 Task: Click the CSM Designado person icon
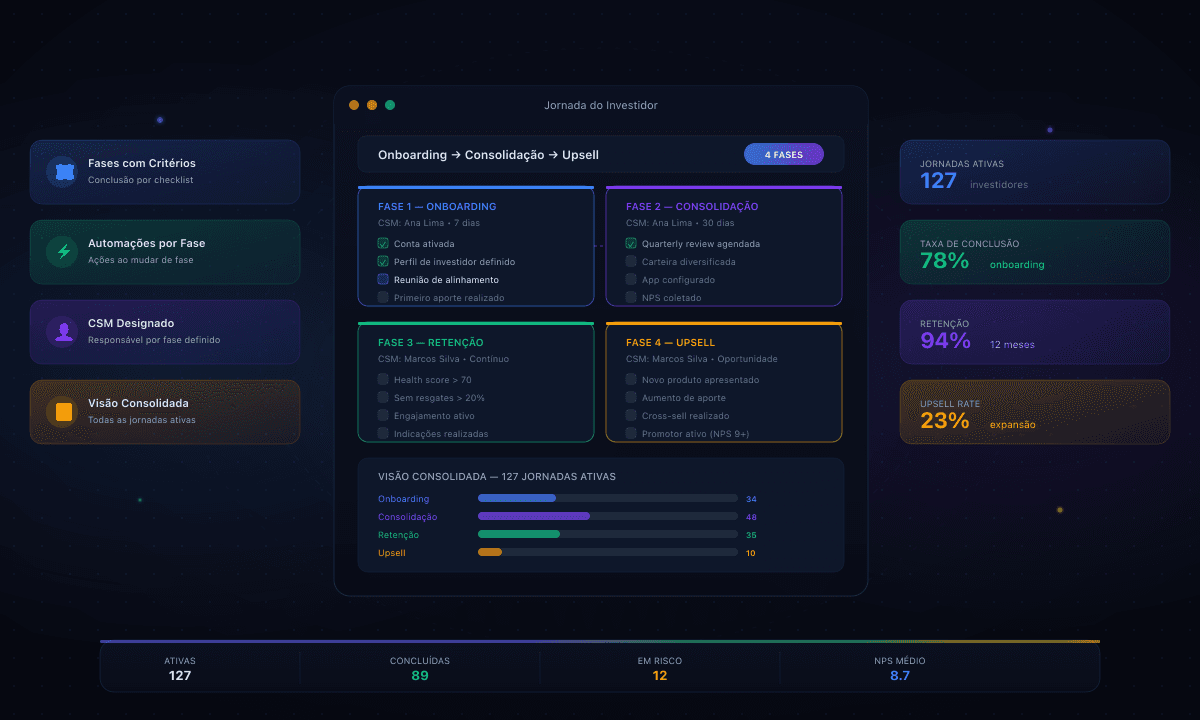pyautogui.click(x=64, y=332)
